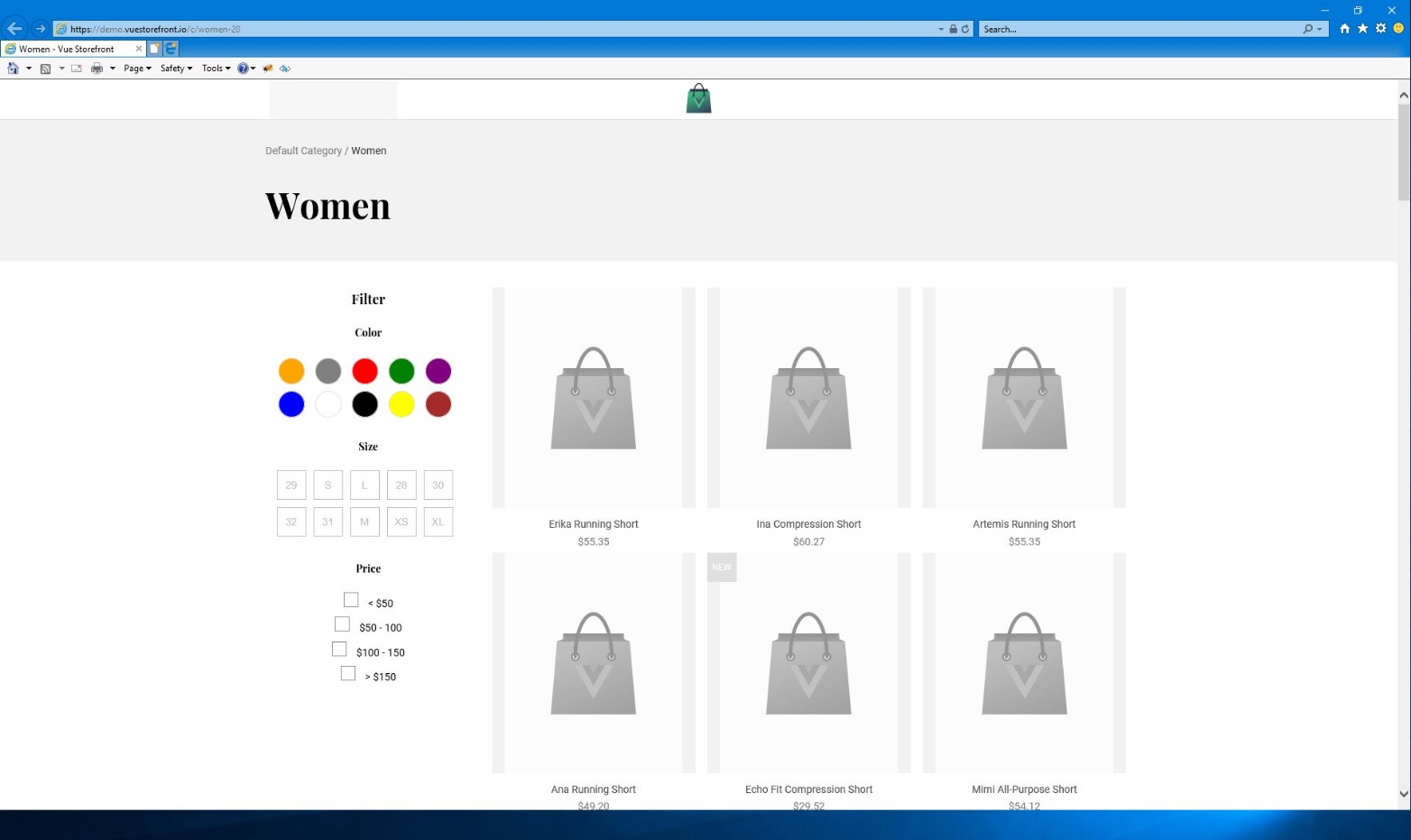Open the search provider dropdown arrow

(1319, 29)
